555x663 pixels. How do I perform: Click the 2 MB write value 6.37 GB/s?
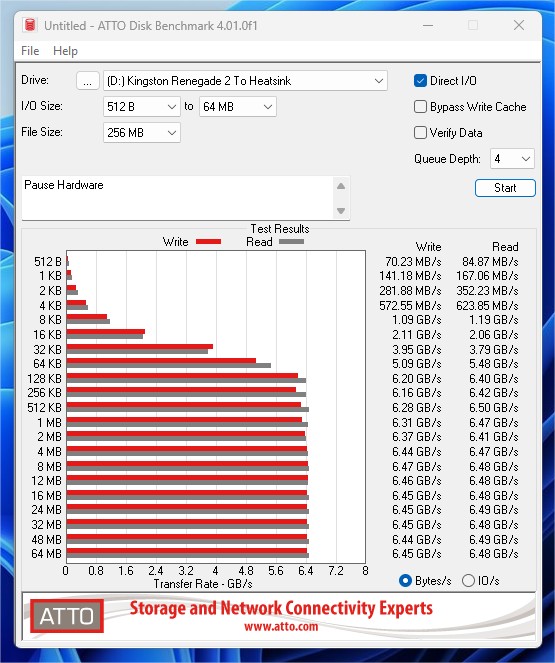pyautogui.click(x=416, y=437)
